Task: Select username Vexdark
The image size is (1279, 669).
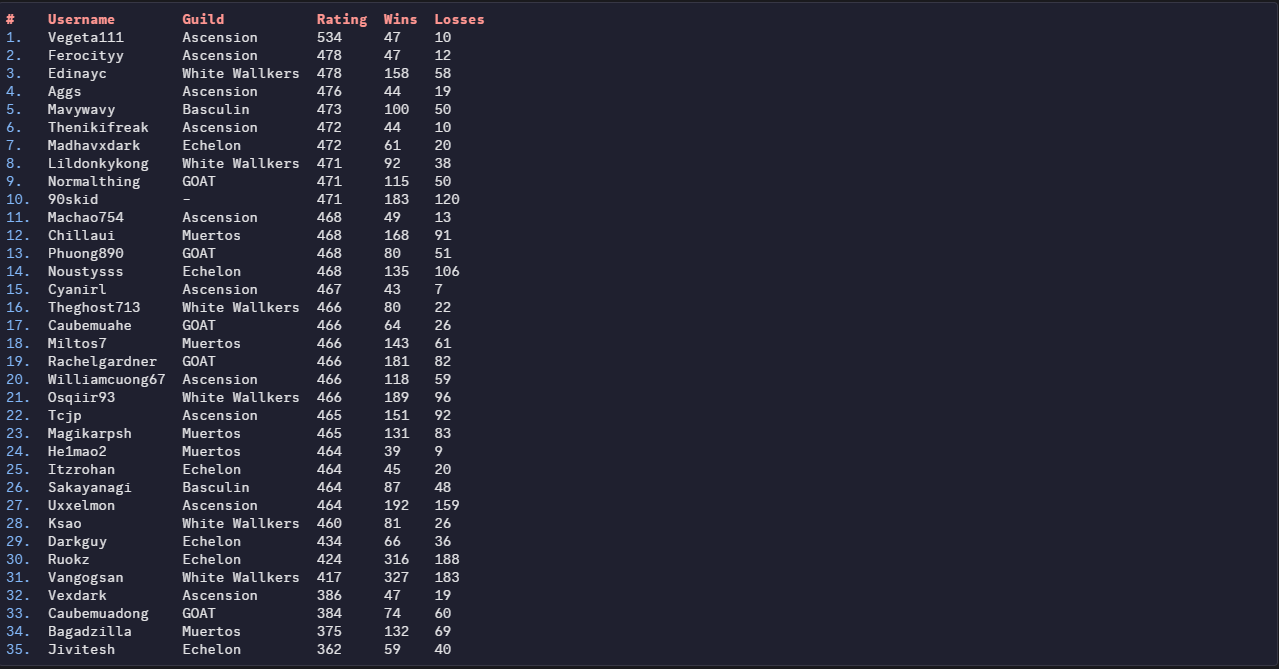Action: click(x=77, y=595)
